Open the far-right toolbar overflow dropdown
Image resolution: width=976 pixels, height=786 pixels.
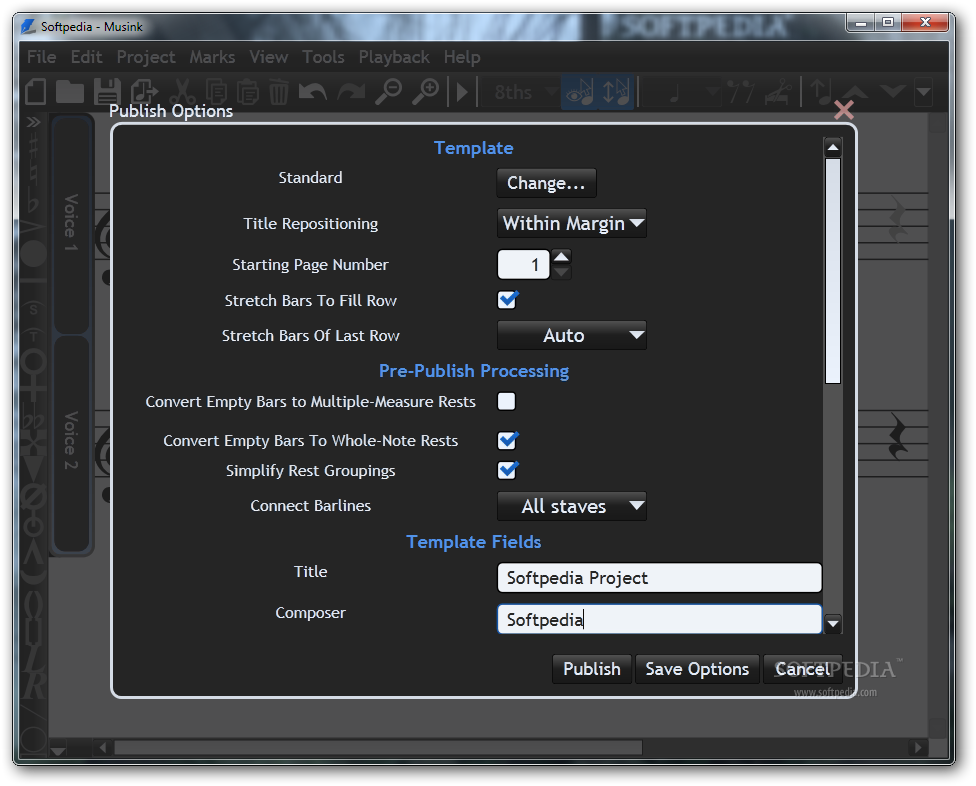(x=923, y=92)
